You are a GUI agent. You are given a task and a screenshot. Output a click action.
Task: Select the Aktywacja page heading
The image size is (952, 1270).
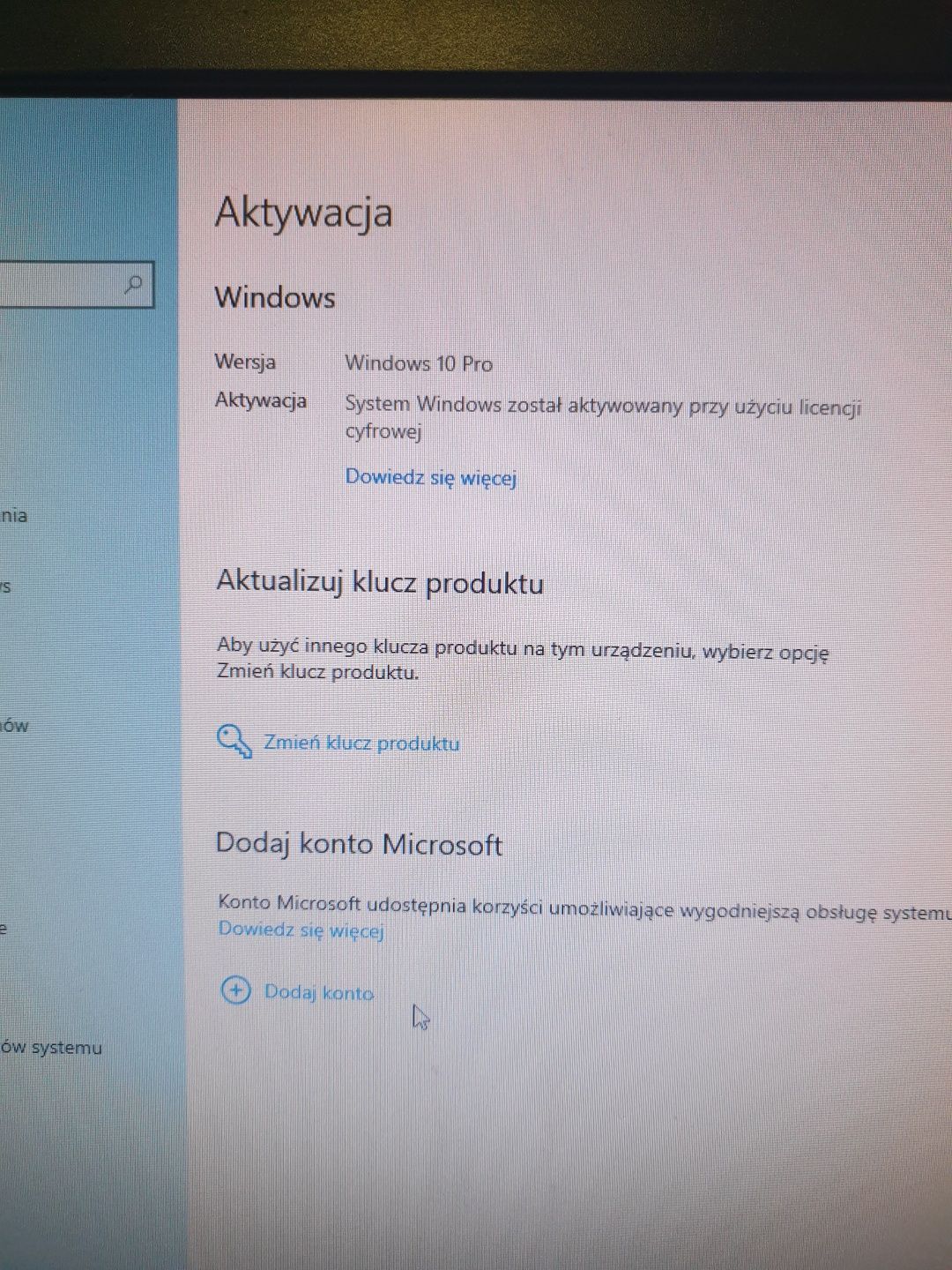[x=304, y=213]
